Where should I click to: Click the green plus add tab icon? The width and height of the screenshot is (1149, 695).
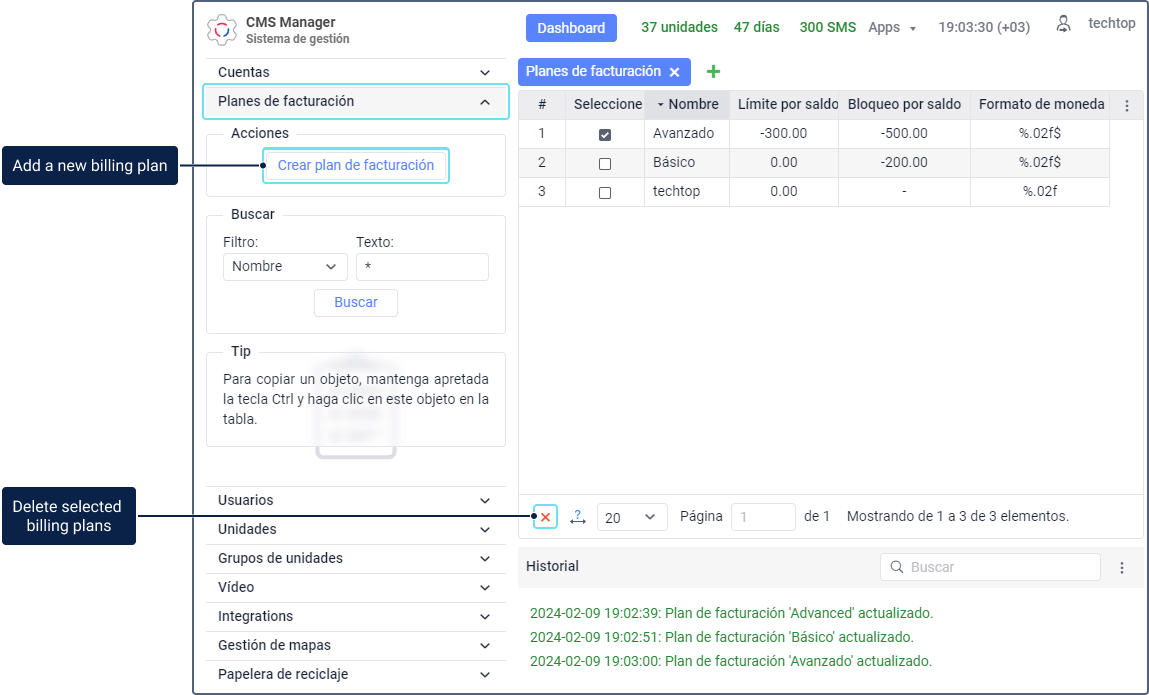(x=713, y=72)
